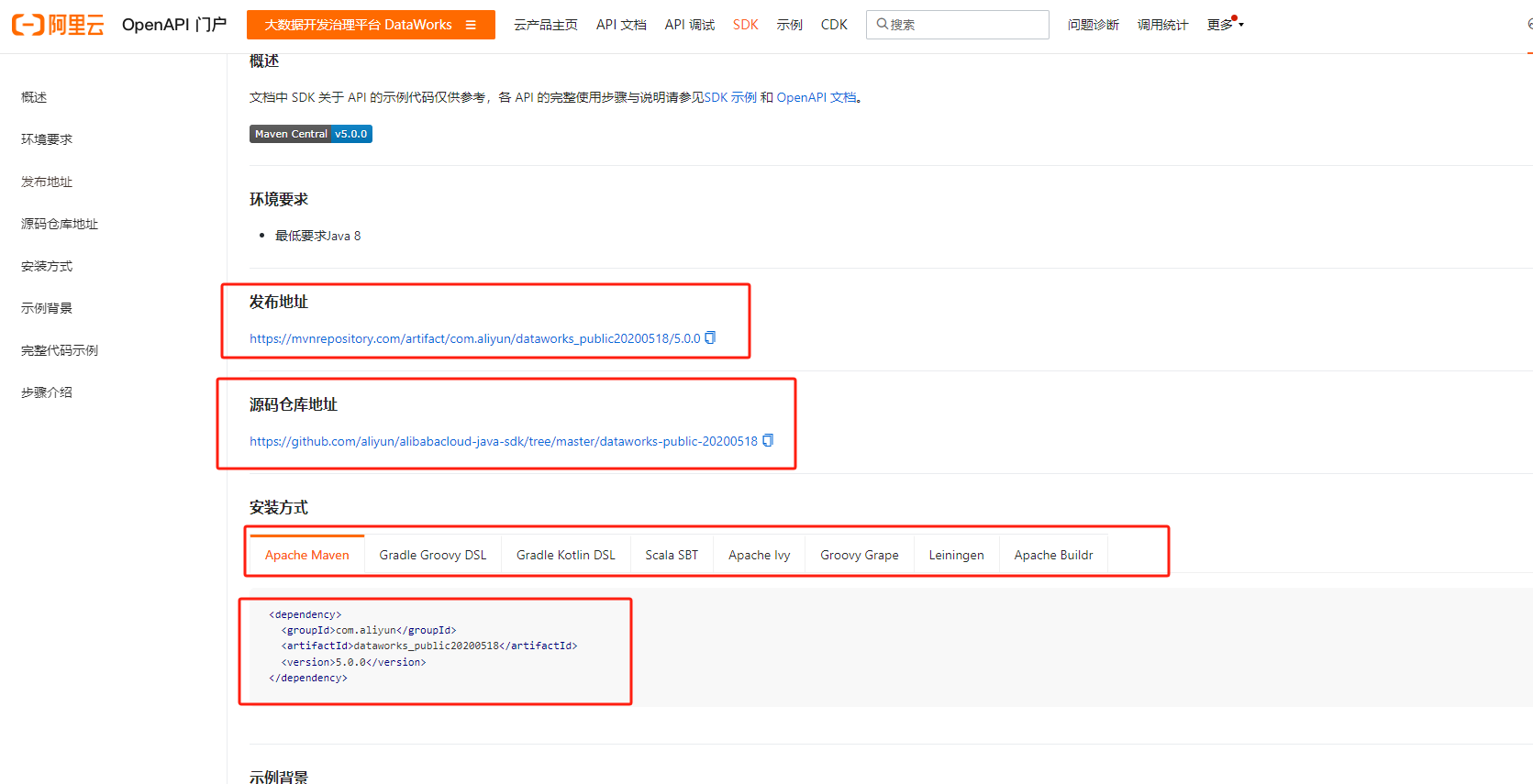Switch to the Groovy Grape tab

tap(860, 555)
